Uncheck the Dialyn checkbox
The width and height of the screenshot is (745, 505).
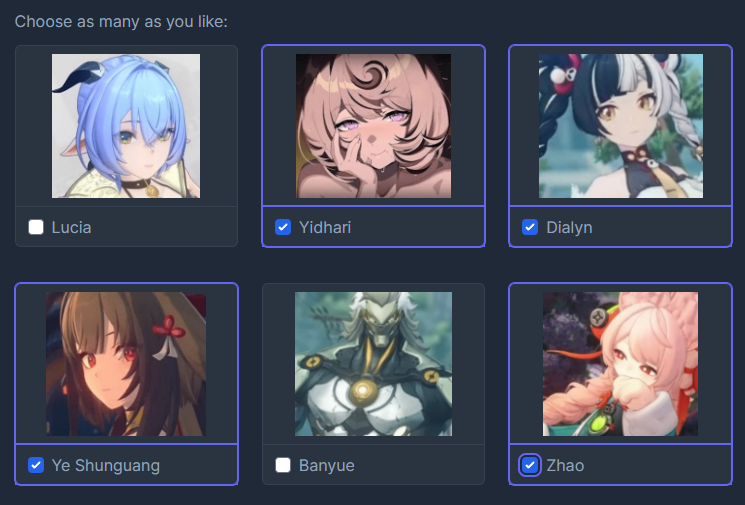pyautogui.click(x=530, y=227)
